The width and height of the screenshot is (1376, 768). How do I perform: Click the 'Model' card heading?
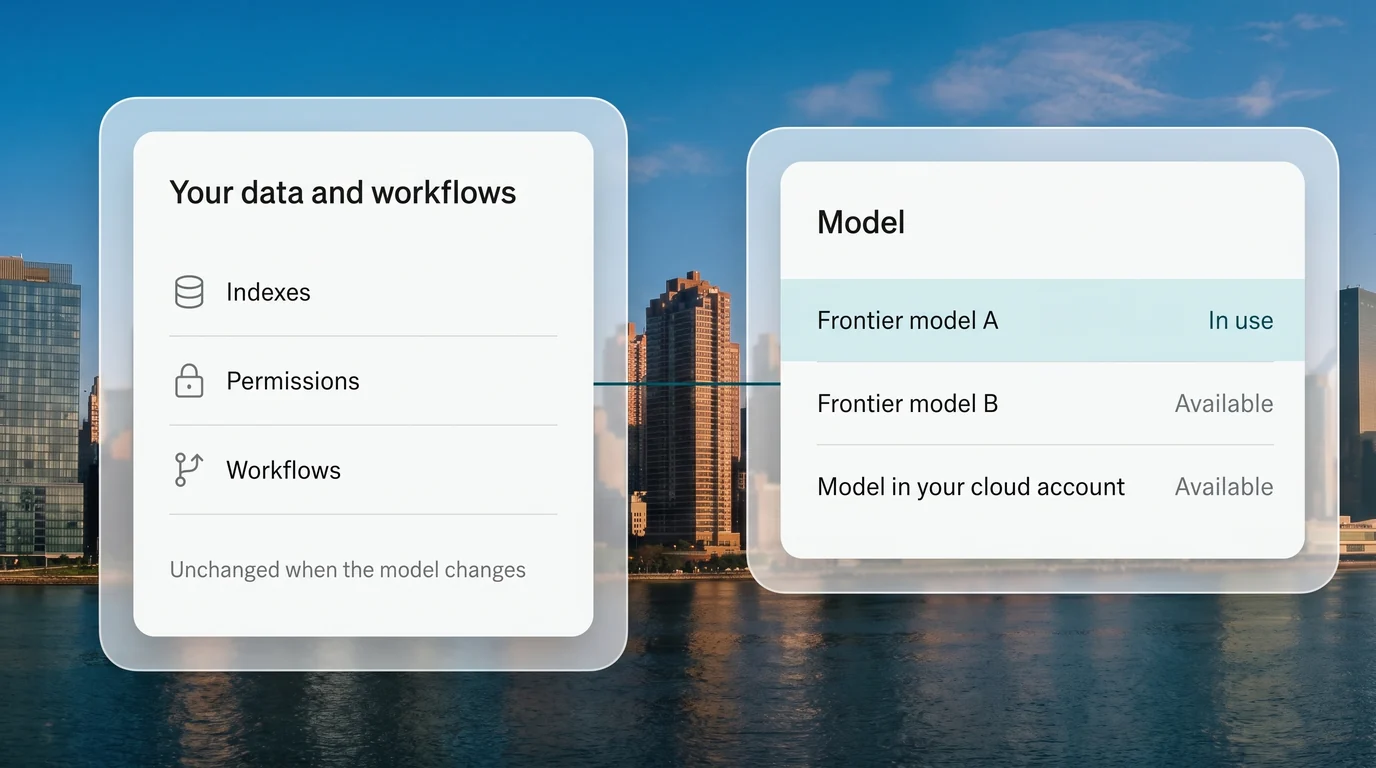pyautogui.click(x=861, y=222)
